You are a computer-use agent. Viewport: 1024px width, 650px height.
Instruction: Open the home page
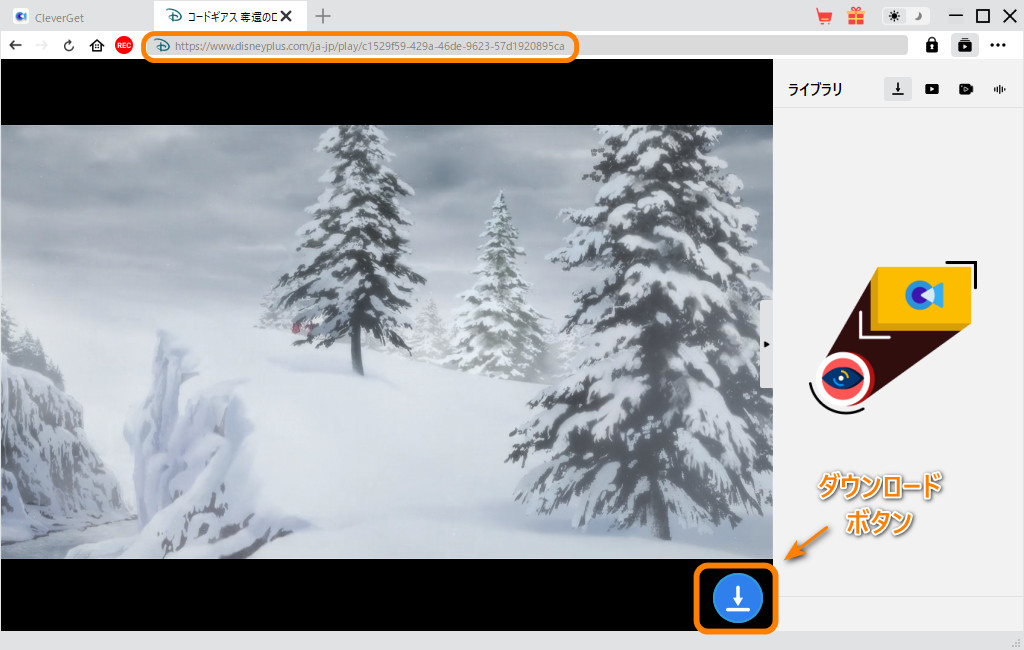(97, 45)
